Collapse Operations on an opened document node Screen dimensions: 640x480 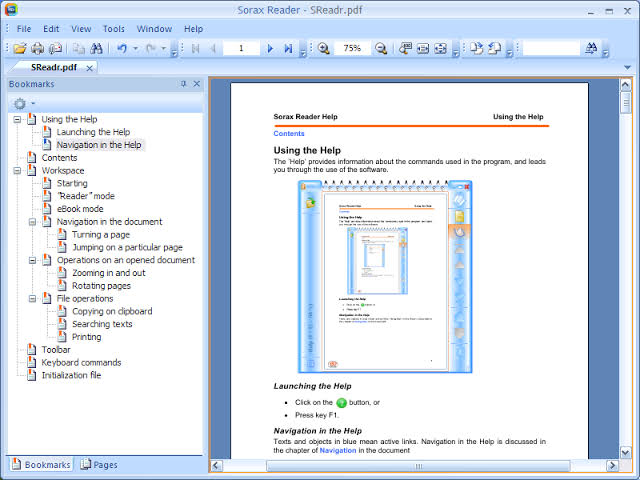[x=32, y=260]
